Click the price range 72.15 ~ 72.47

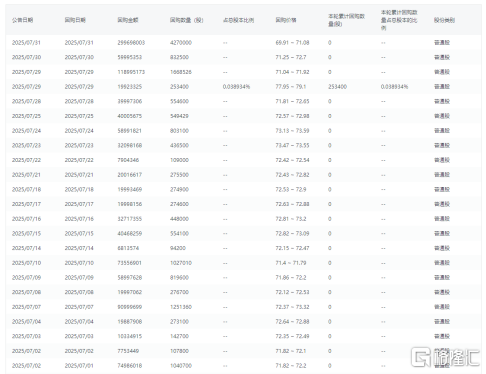tap(292, 248)
